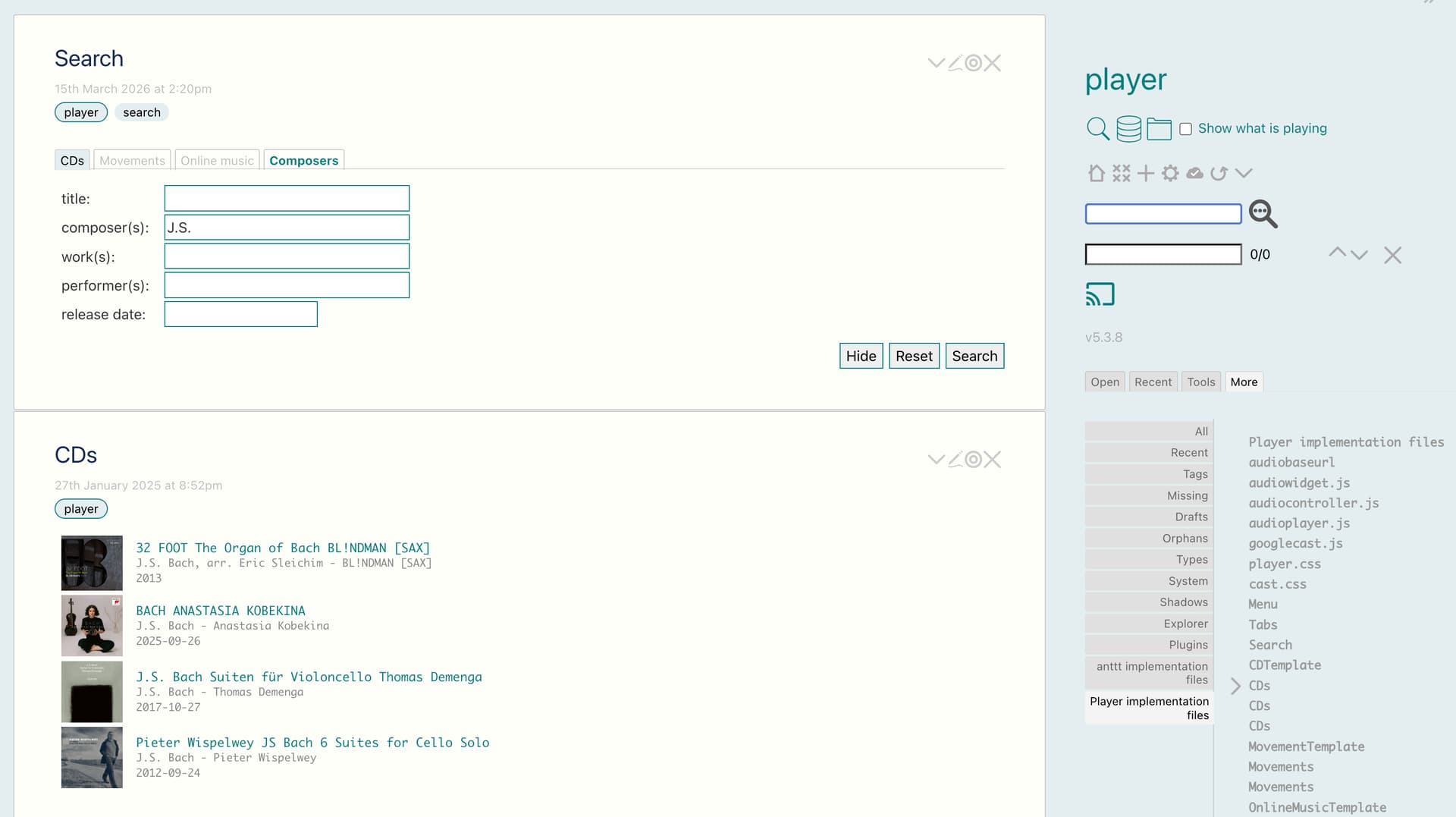Image resolution: width=1456 pixels, height=817 pixels.
Task: Open more actions chevron on CDs tiddler
Action: (936, 460)
